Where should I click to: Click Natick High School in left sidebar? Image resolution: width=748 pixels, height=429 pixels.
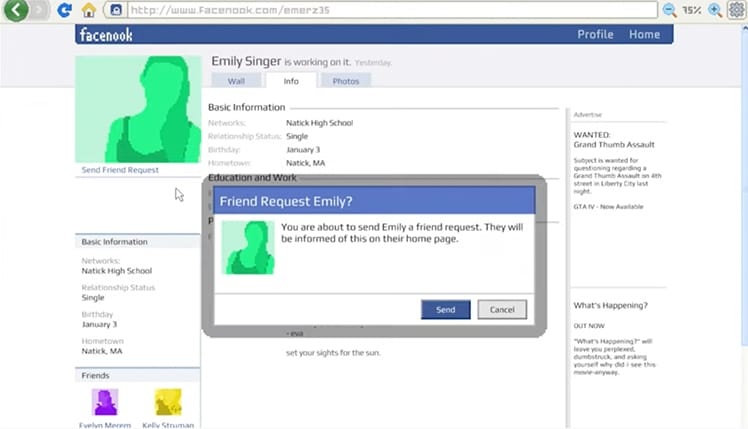coord(116,271)
